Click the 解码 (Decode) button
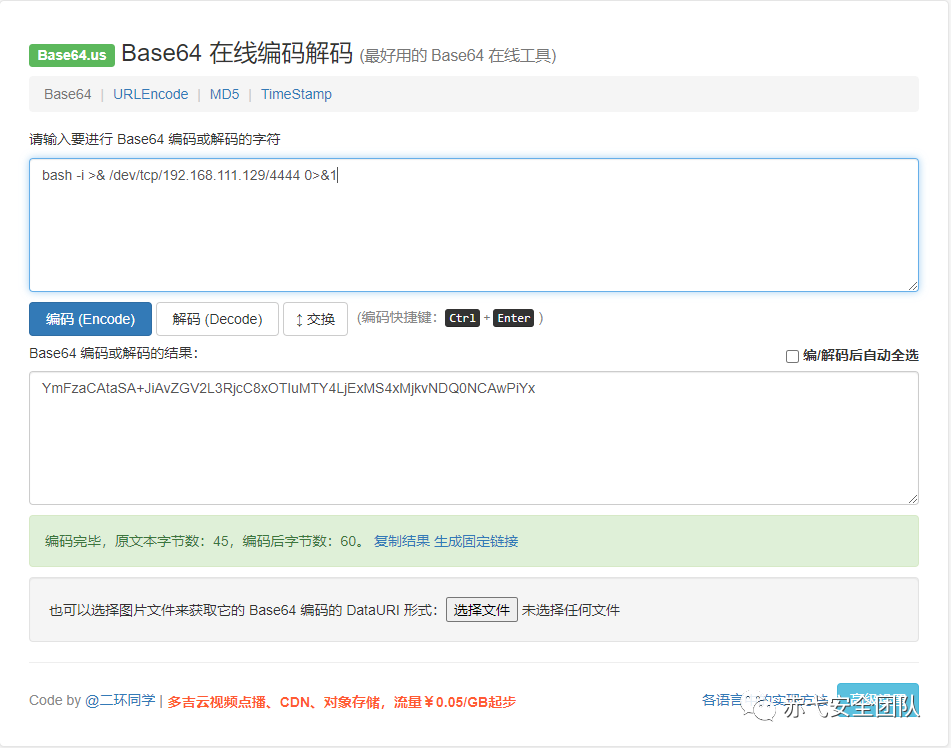The image size is (951, 748). [217, 319]
